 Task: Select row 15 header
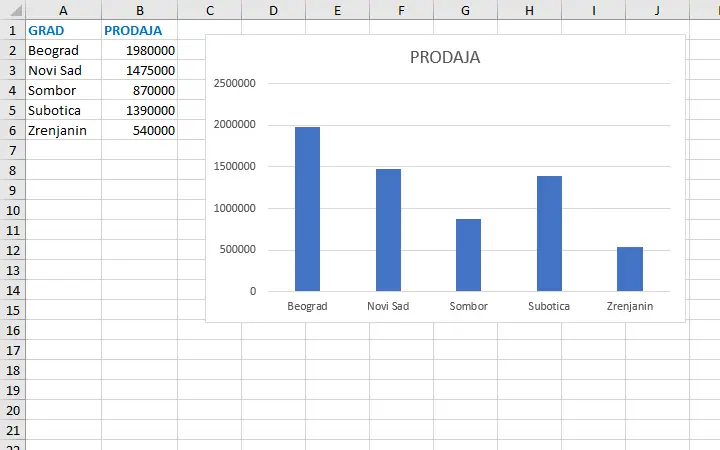coord(12,310)
